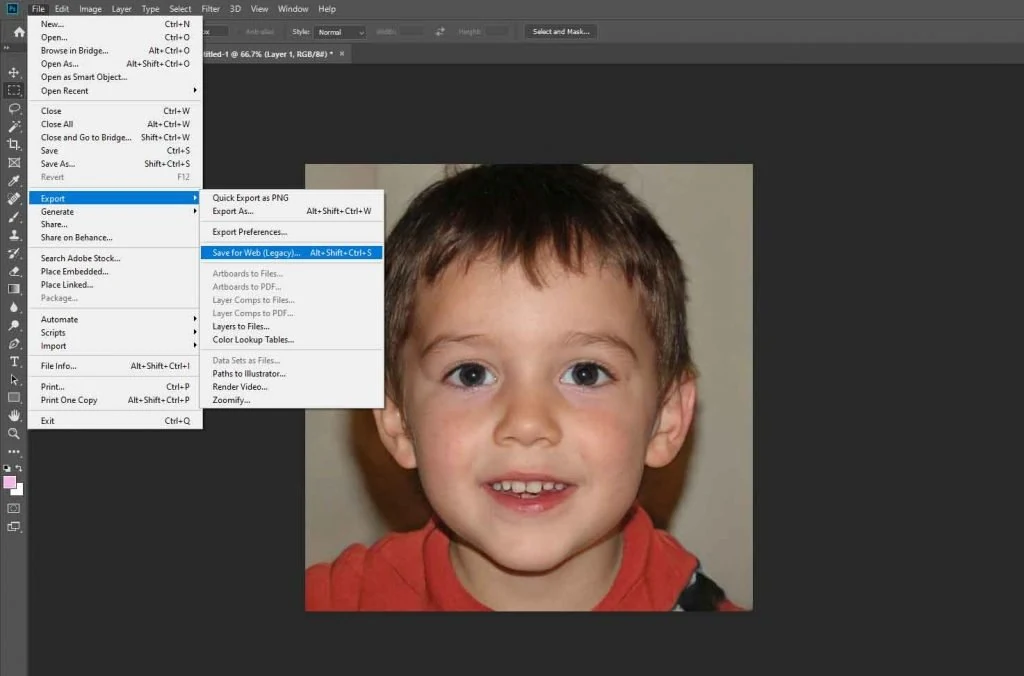Open the Edit menu
This screenshot has height=676, width=1024.
(x=62, y=9)
